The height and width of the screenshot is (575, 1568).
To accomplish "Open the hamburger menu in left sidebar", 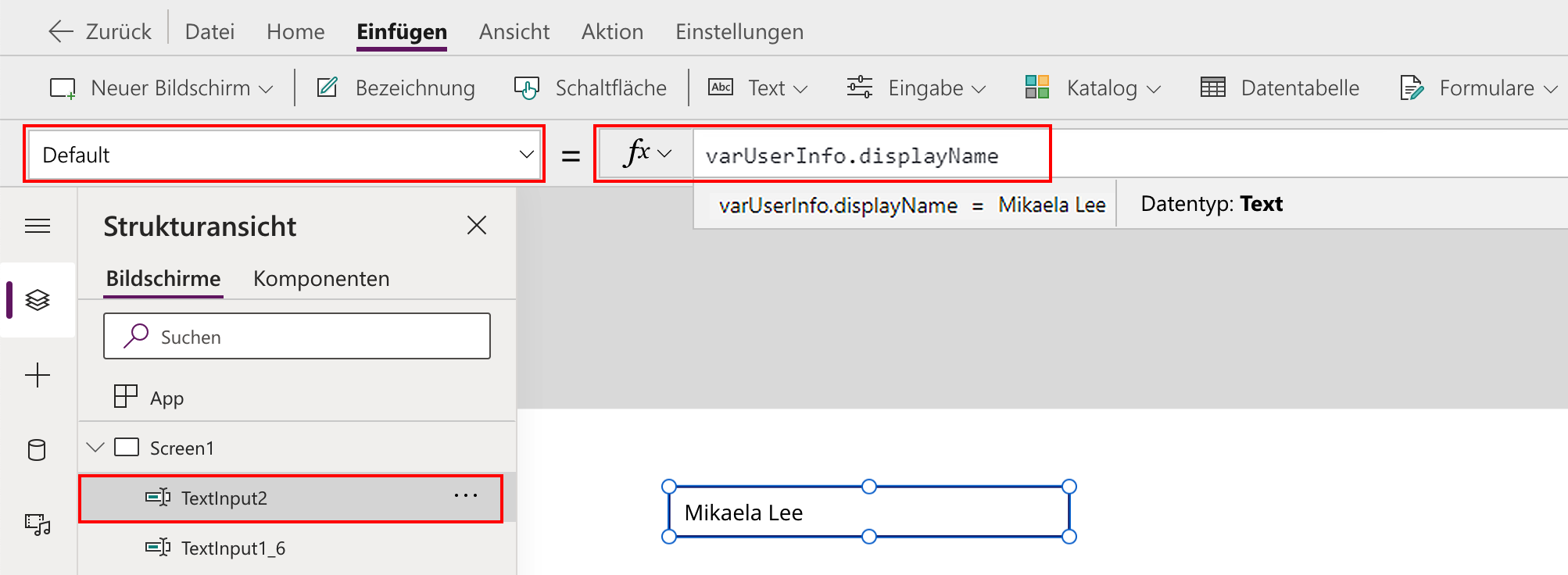I will point(38,227).
